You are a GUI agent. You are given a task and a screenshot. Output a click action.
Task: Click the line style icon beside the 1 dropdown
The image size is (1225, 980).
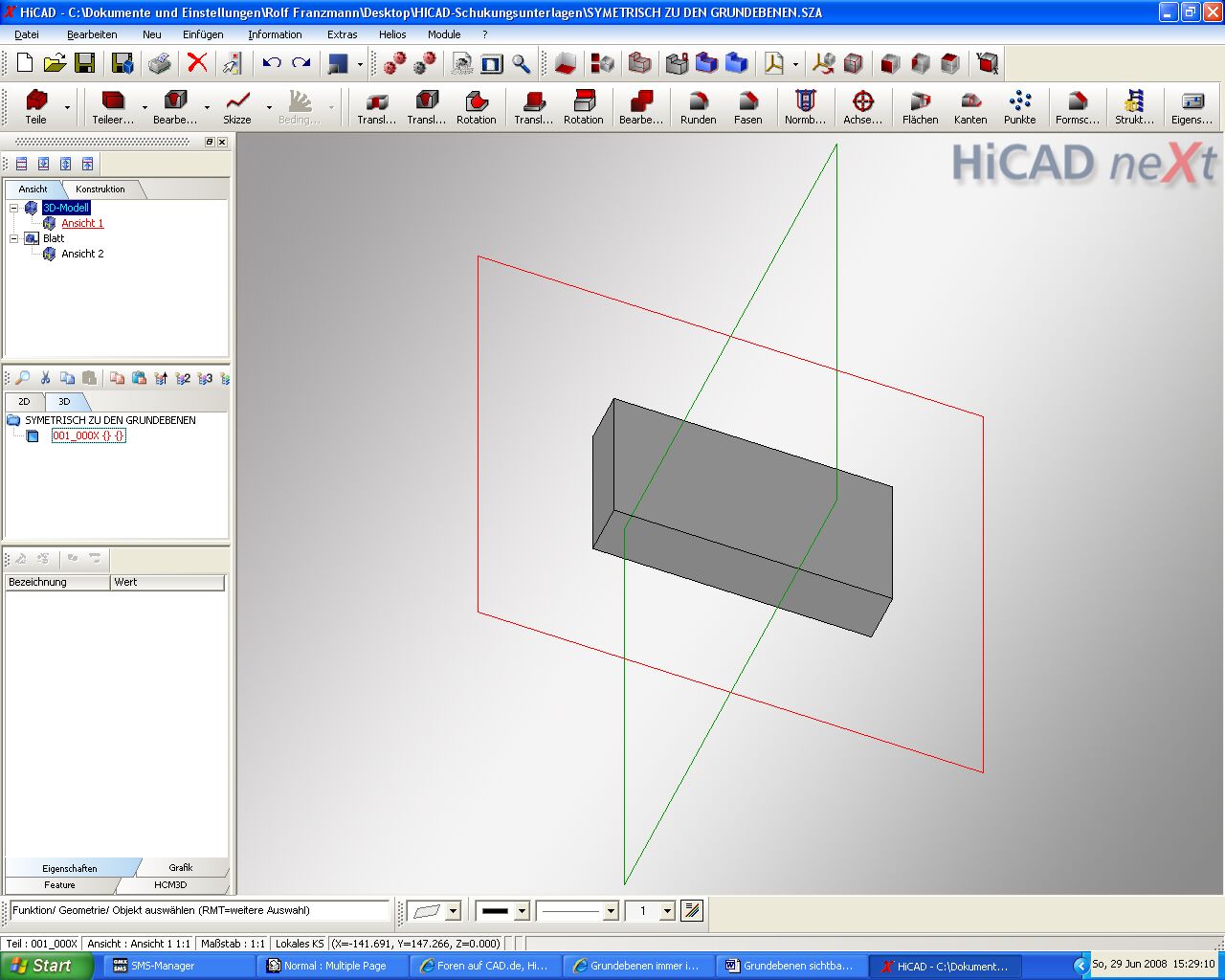click(692, 911)
